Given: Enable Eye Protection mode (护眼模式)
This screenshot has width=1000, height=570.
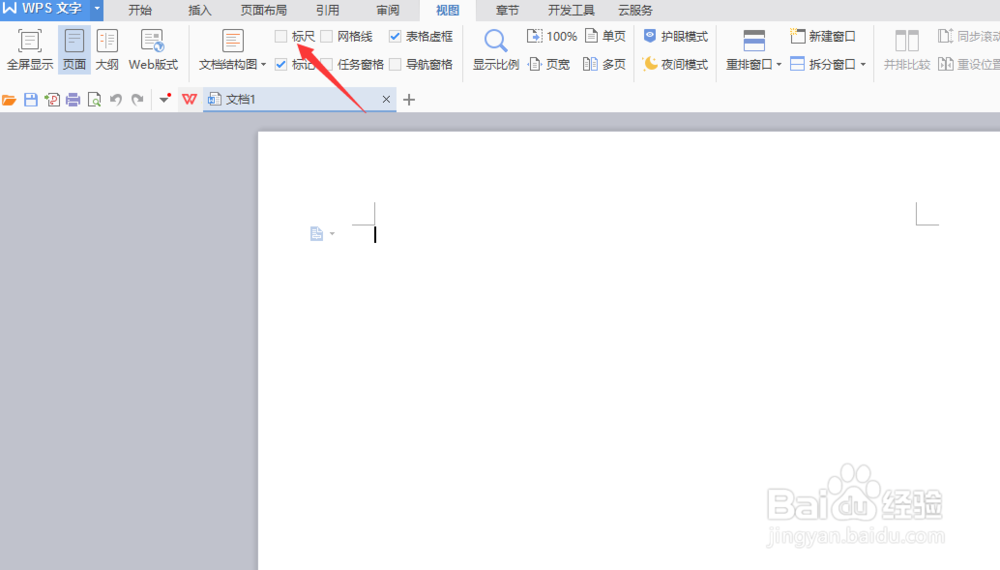Looking at the screenshot, I should click(675, 36).
